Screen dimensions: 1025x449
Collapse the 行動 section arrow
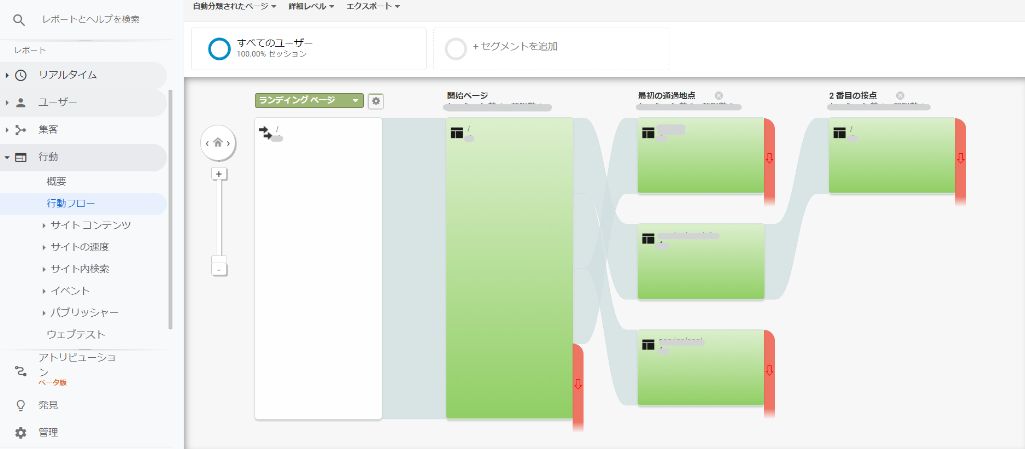coord(7,158)
